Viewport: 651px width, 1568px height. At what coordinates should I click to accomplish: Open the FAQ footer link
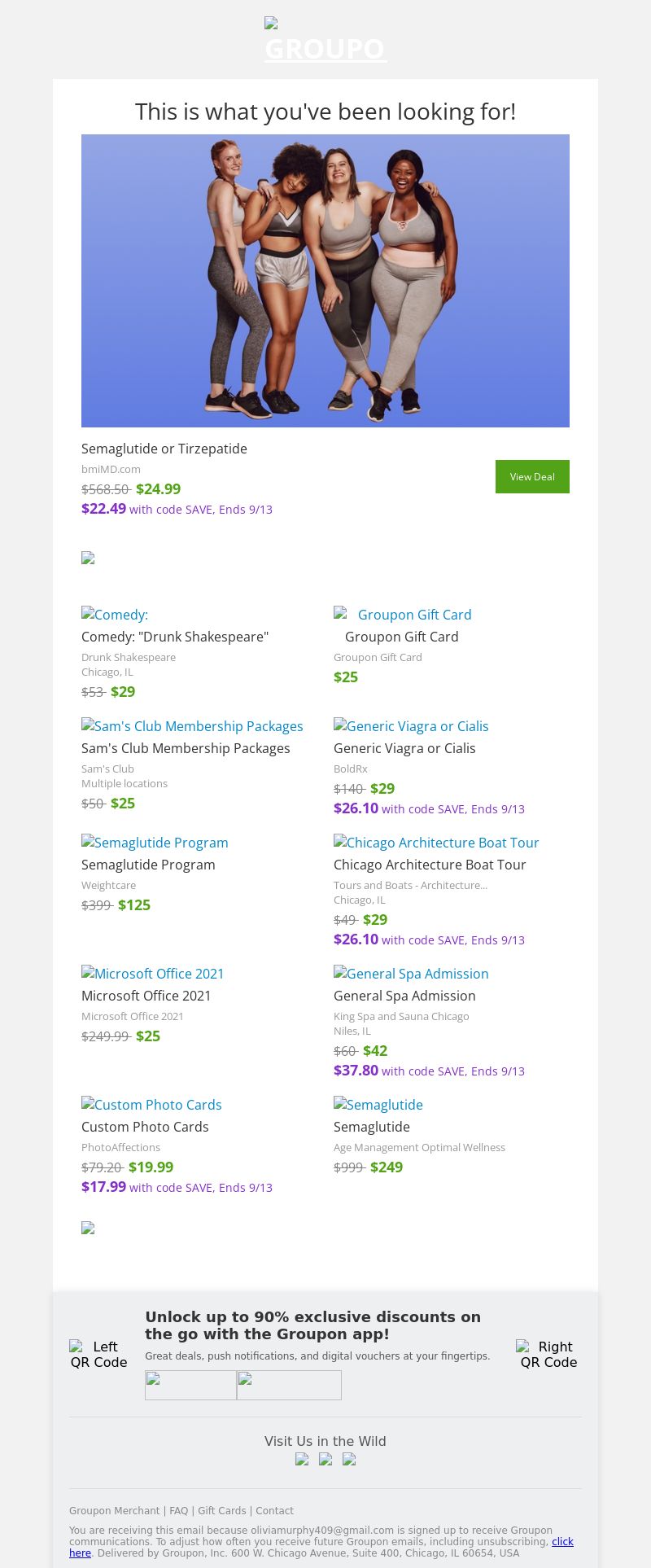coord(178,1510)
